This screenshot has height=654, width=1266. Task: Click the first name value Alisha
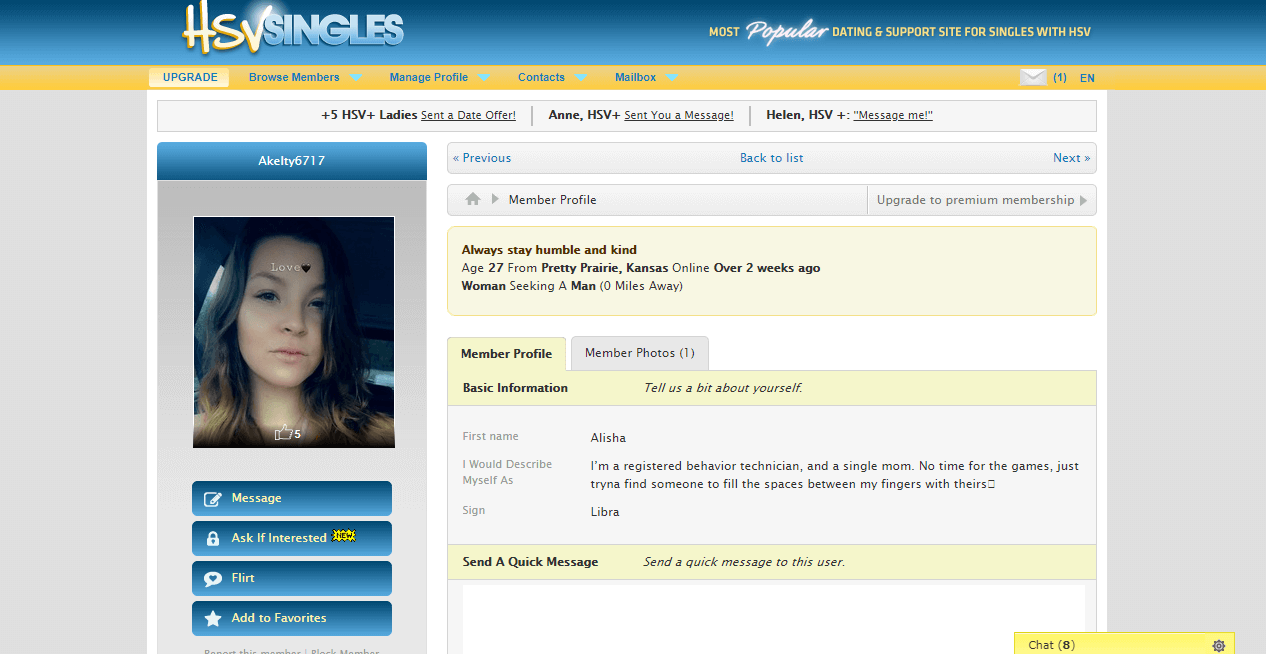click(608, 438)
